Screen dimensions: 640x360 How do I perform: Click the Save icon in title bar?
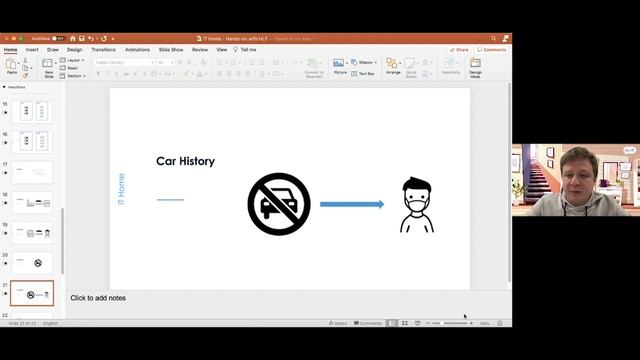[x=82, y=38]
